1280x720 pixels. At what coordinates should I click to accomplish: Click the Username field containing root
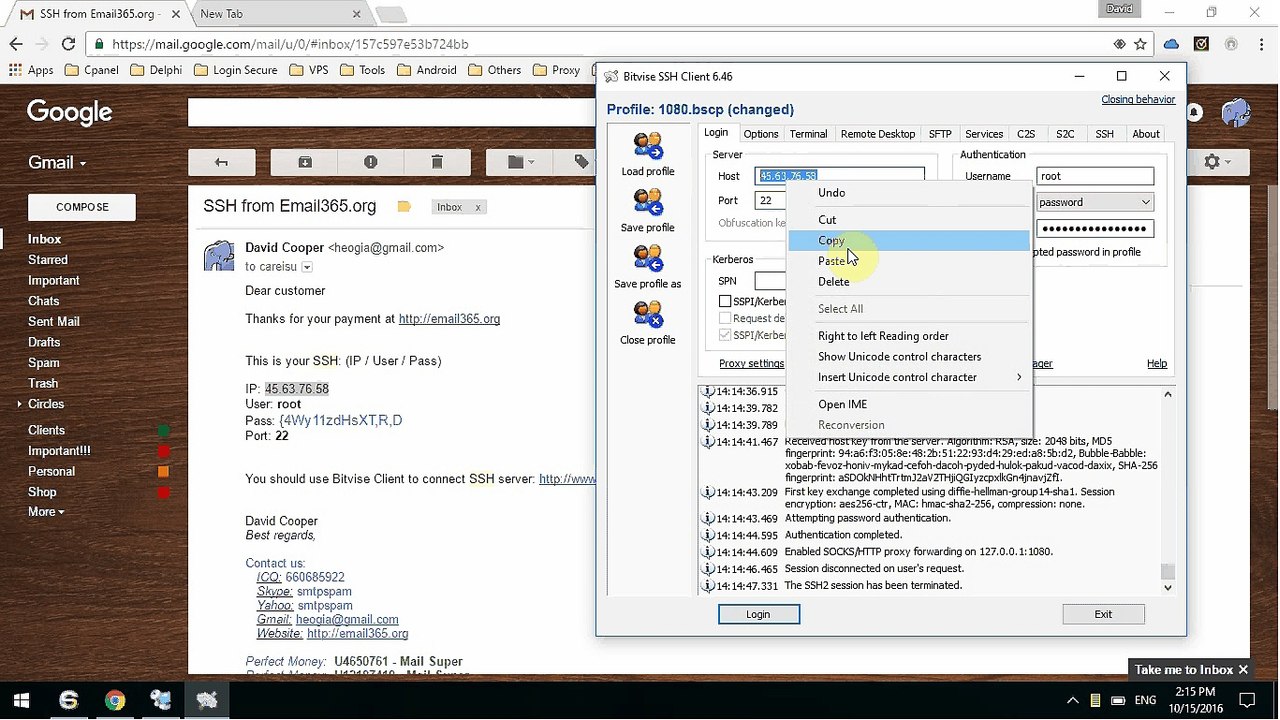tap(1095, 176)
